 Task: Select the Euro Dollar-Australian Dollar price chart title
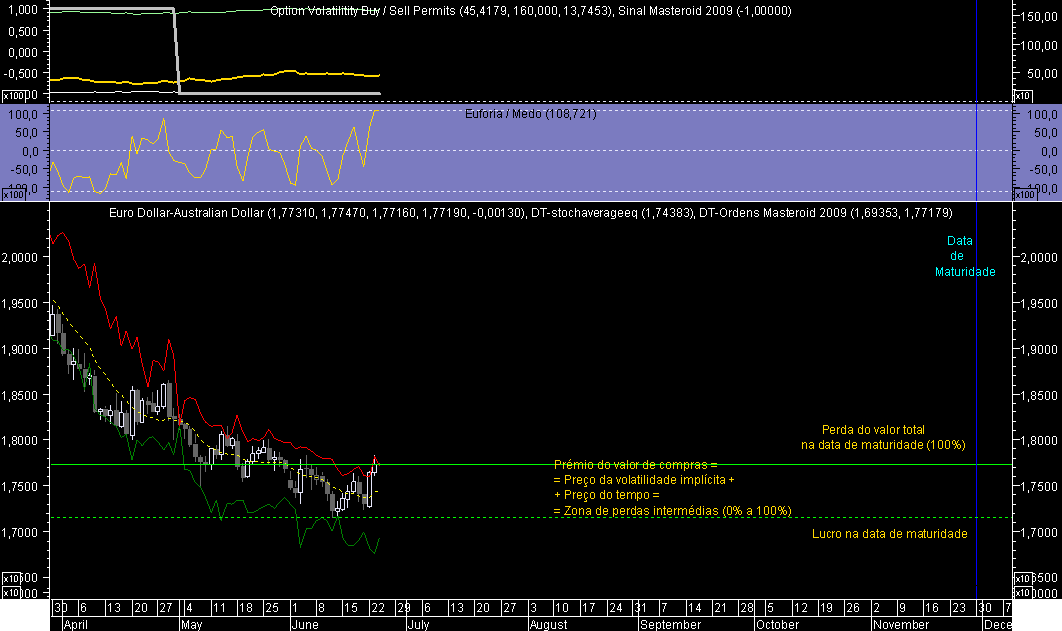[530, 213]
